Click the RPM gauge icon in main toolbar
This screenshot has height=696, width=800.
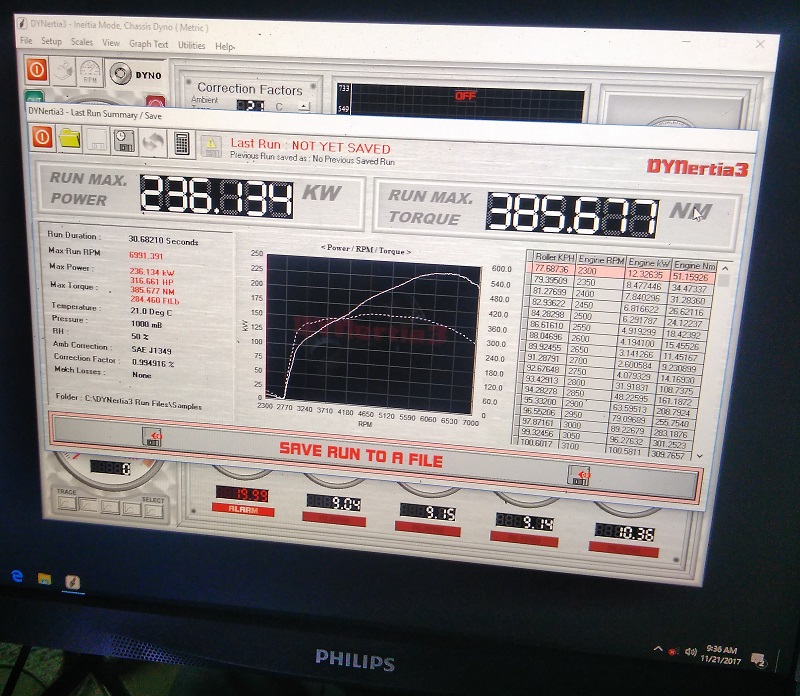[90, 72]
